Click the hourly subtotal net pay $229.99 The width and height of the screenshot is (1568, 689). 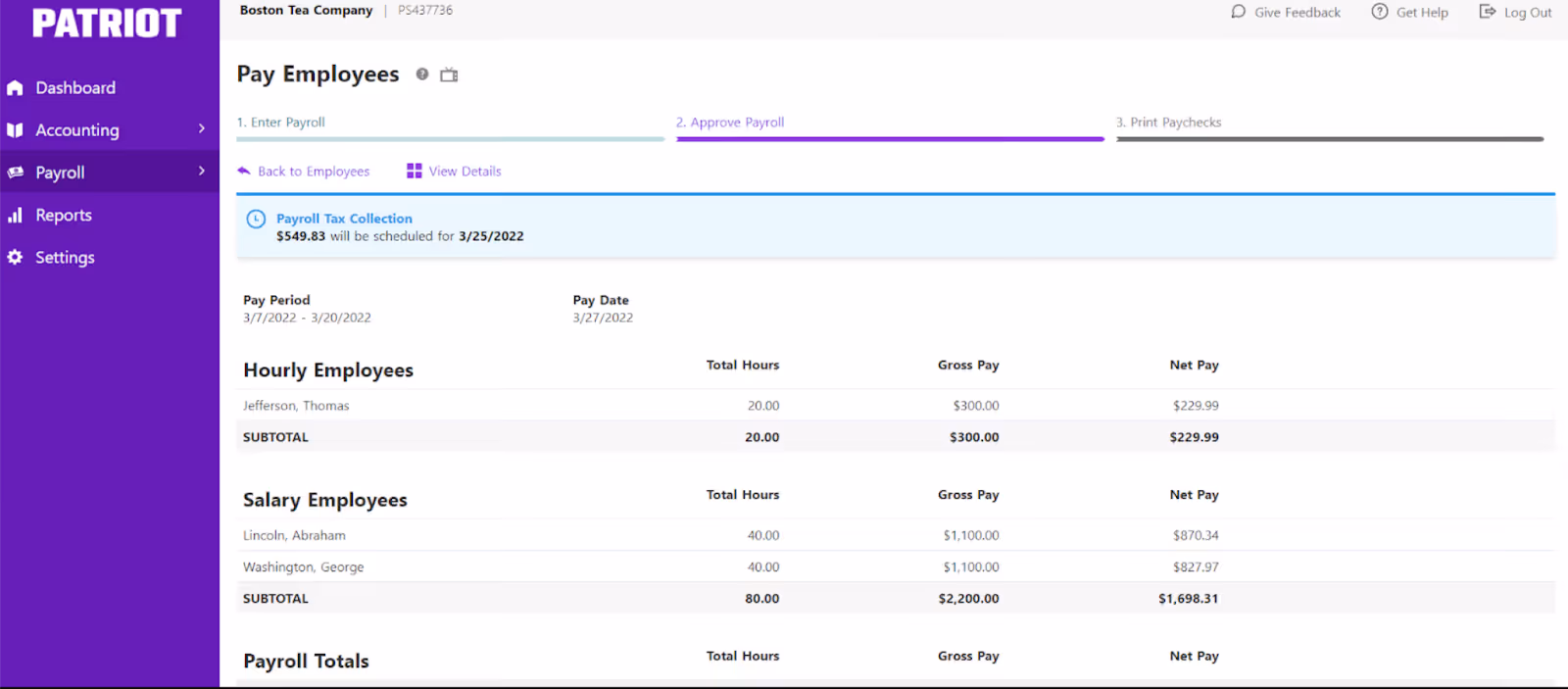[1194, 438]
